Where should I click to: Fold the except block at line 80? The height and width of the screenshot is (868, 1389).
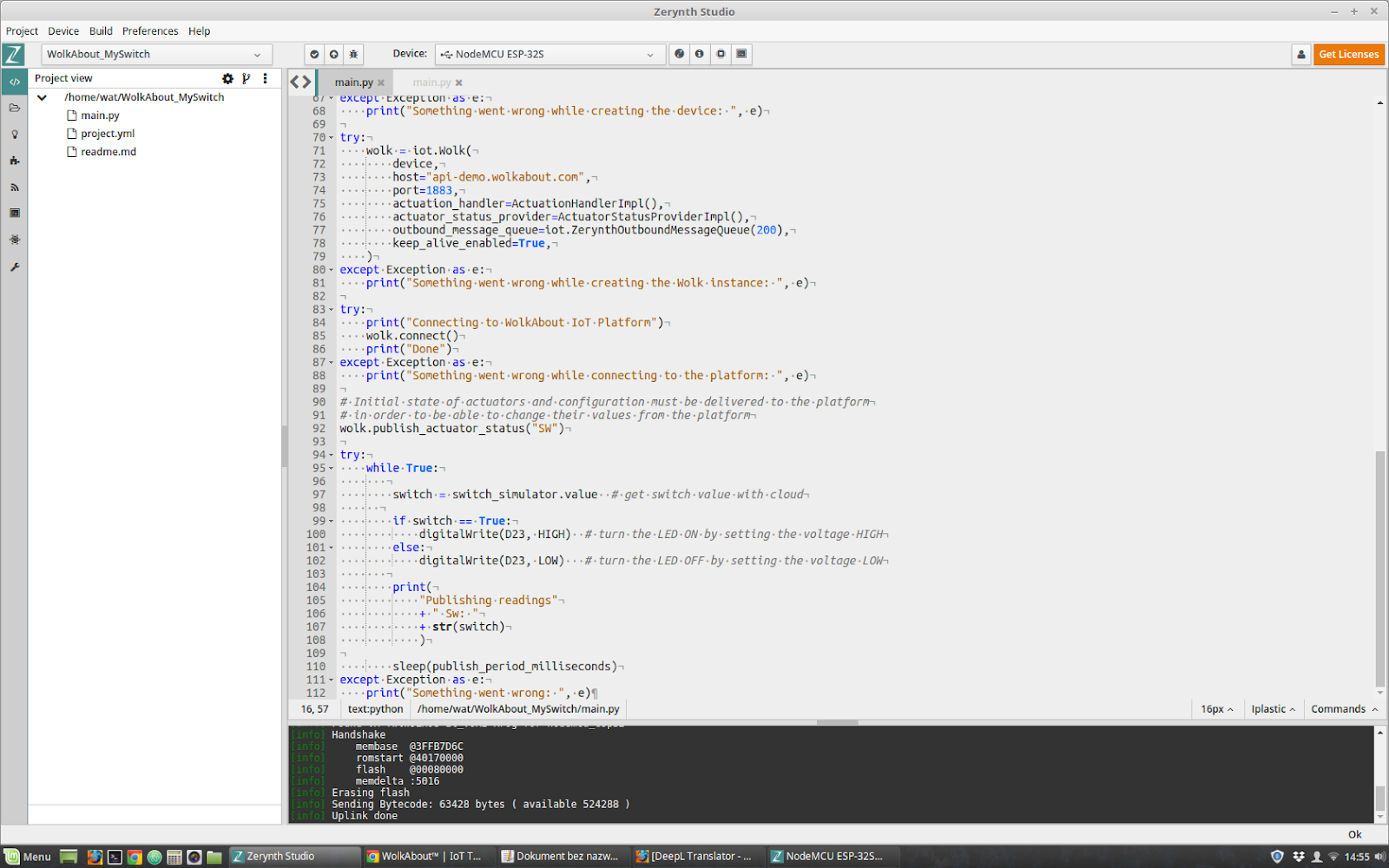[x=331, y=270]
